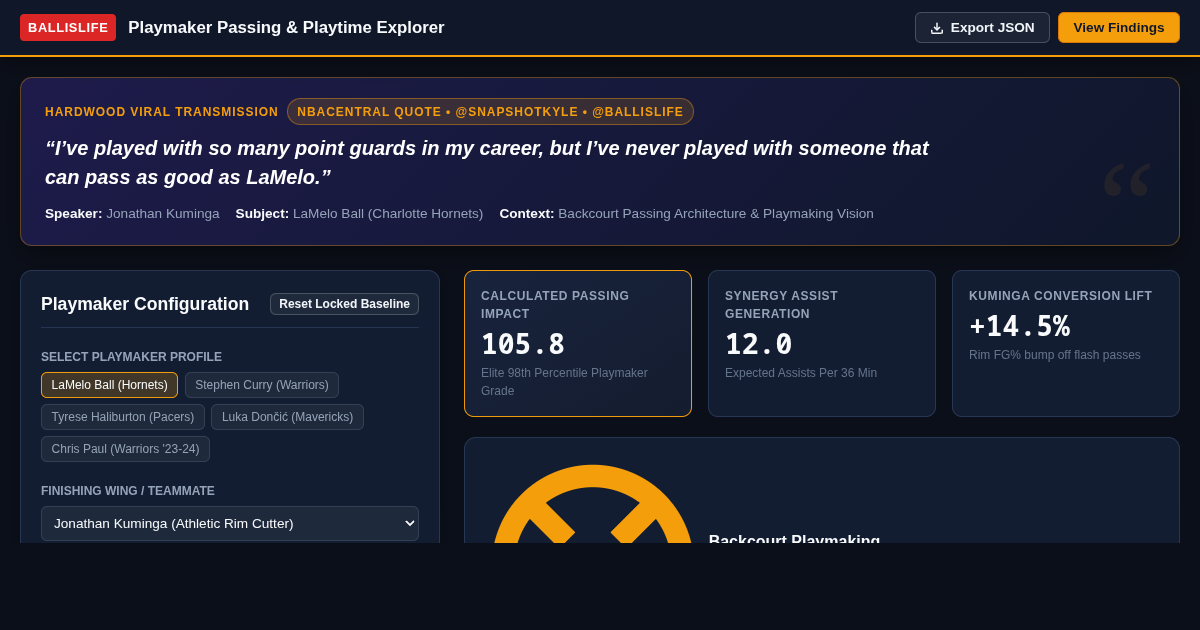
Task: Click the Playmaker Configuration heading
Action: click(x=145, y=304)
